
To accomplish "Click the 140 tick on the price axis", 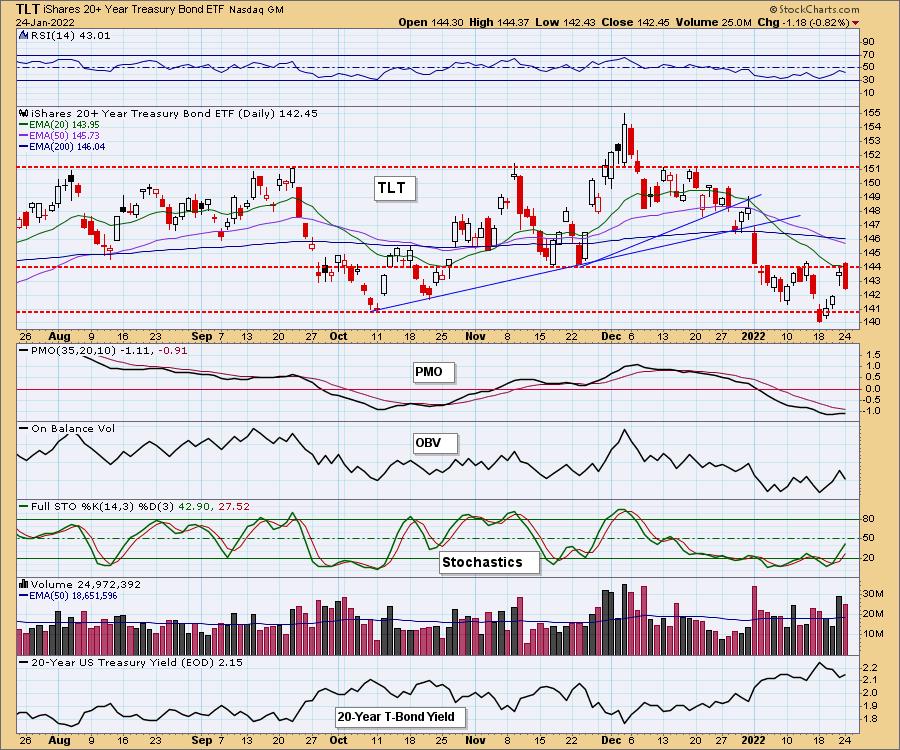I will 872,322.
